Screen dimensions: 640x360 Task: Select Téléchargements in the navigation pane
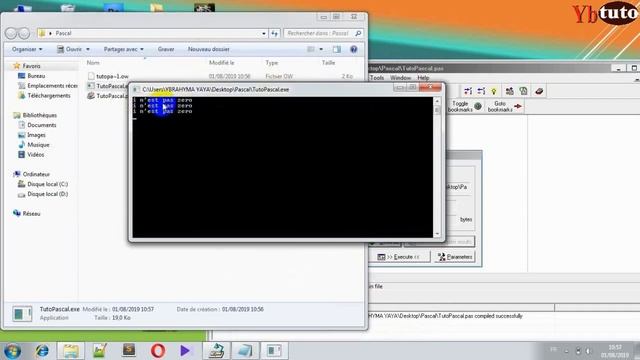[44, 96]
